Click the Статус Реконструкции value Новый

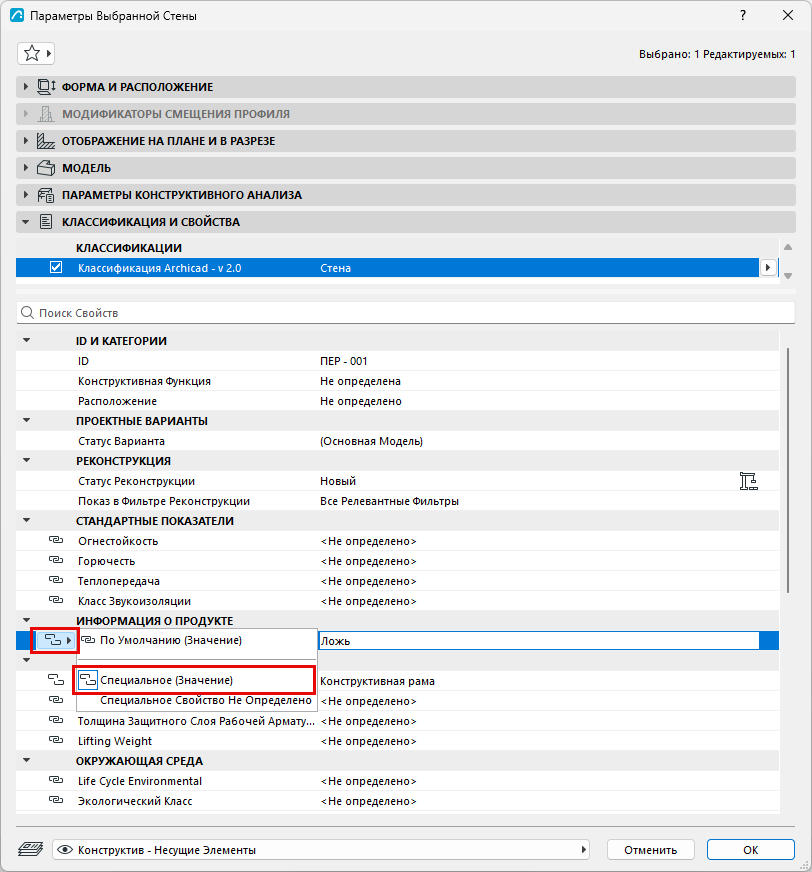[x=338, y=481]
